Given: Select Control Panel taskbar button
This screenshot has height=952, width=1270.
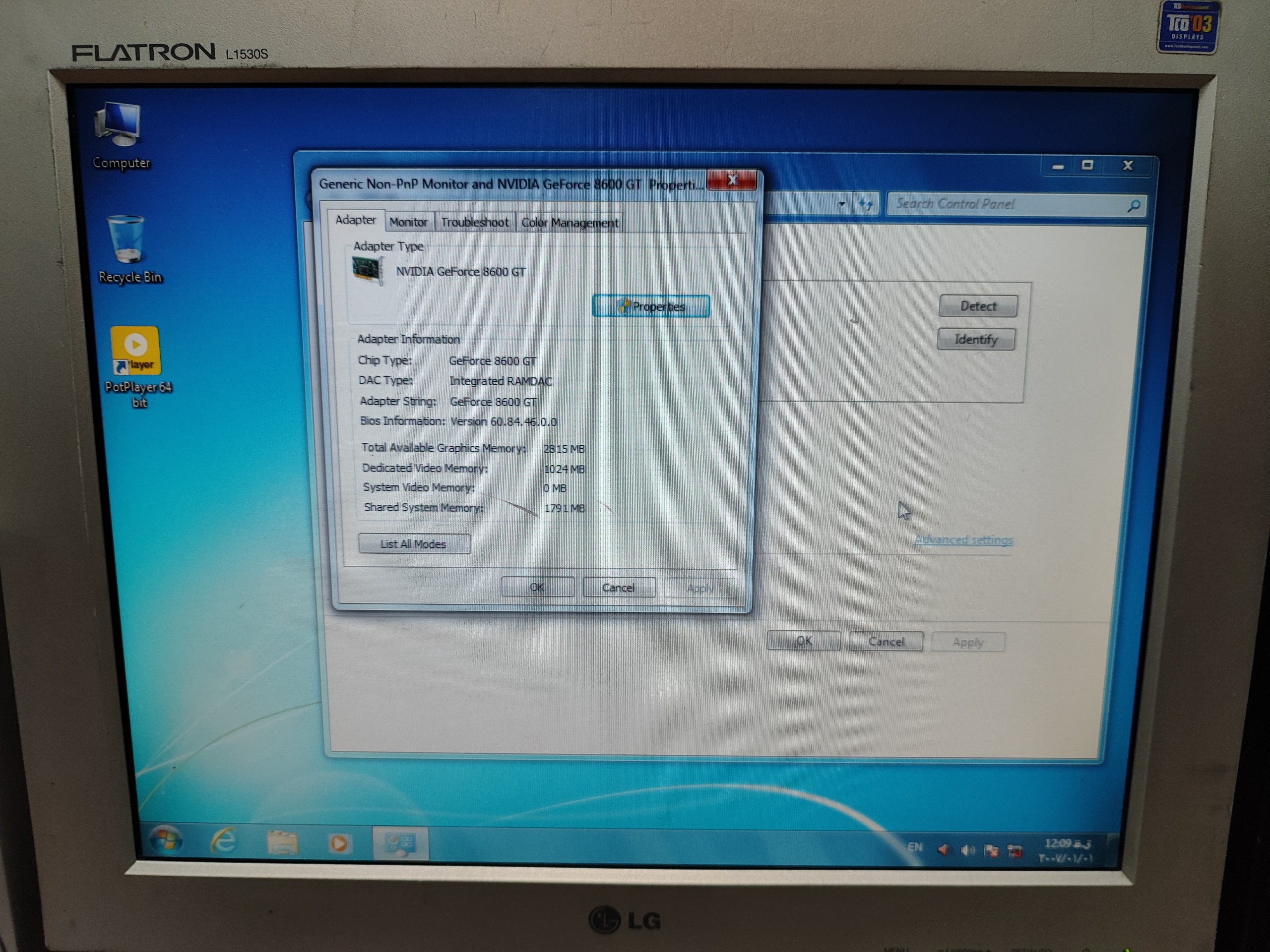Looking at the screenshot, I should point(400,843).
